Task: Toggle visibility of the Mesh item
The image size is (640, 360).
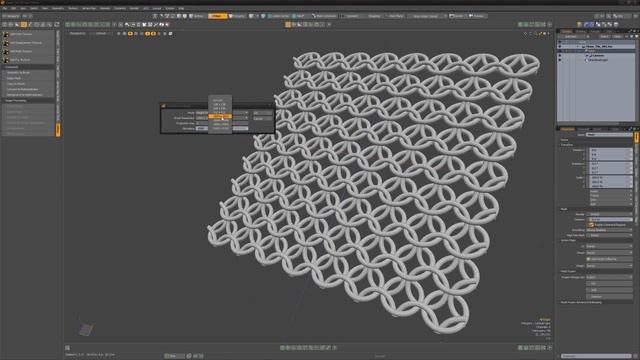Action: pos(560,51)
